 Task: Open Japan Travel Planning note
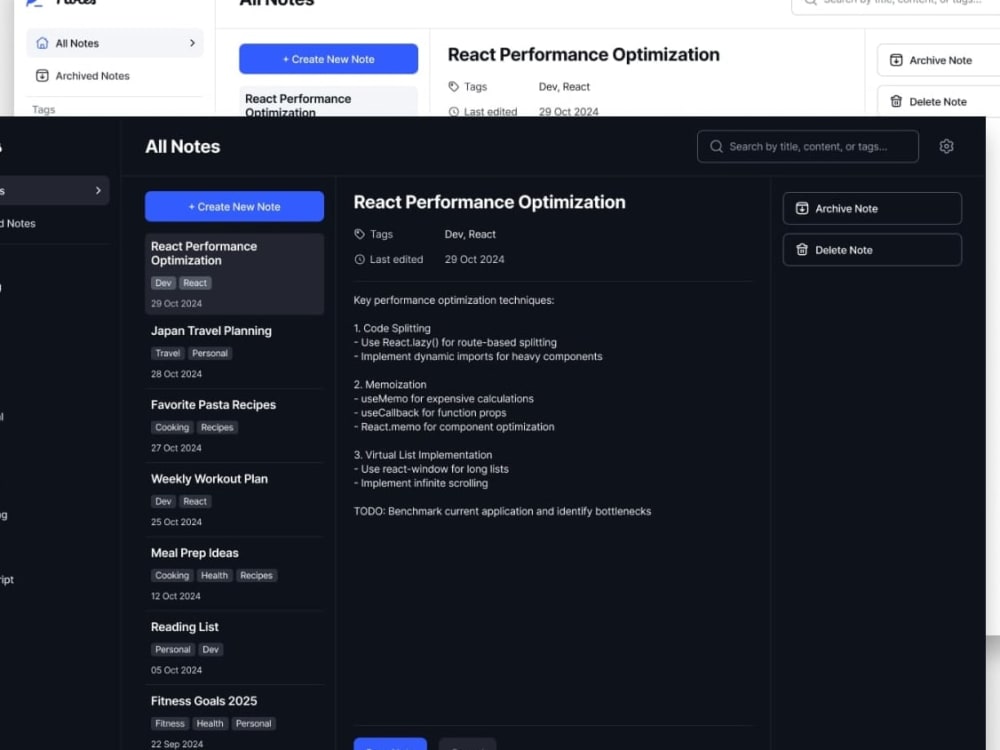click(234, 352)
